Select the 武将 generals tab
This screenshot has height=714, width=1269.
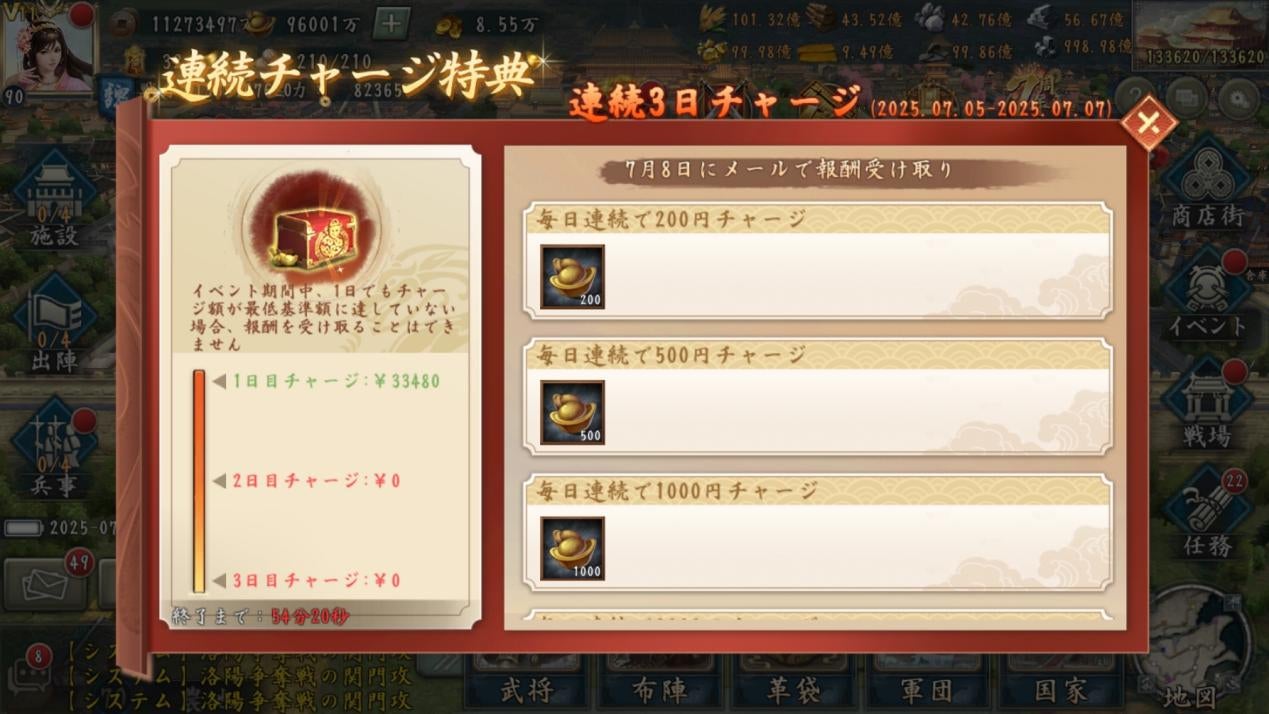pyautogui.click(x=527, y=687)
